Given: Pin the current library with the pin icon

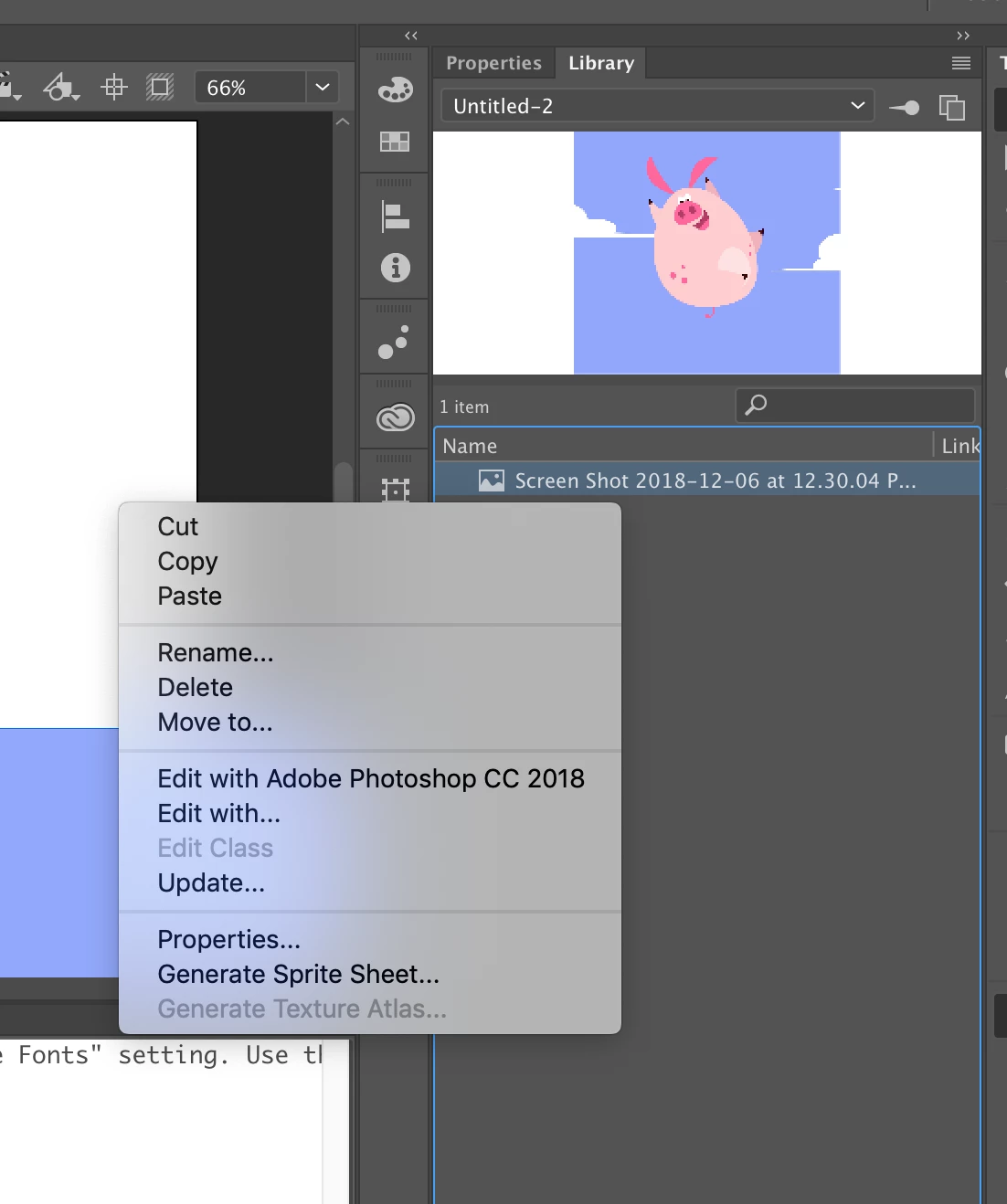Looking at the screenshot, I should point(904,107).
